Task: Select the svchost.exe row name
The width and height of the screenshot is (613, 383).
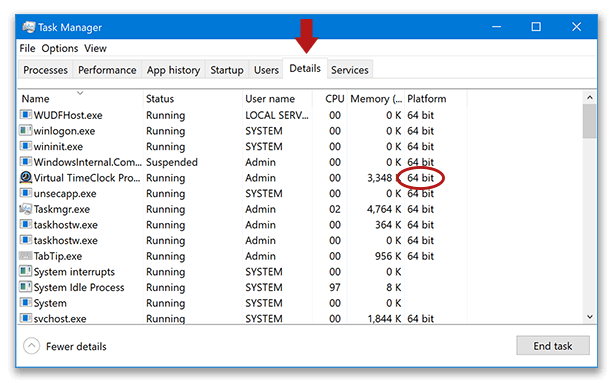Action: click(x=60, y=319)
